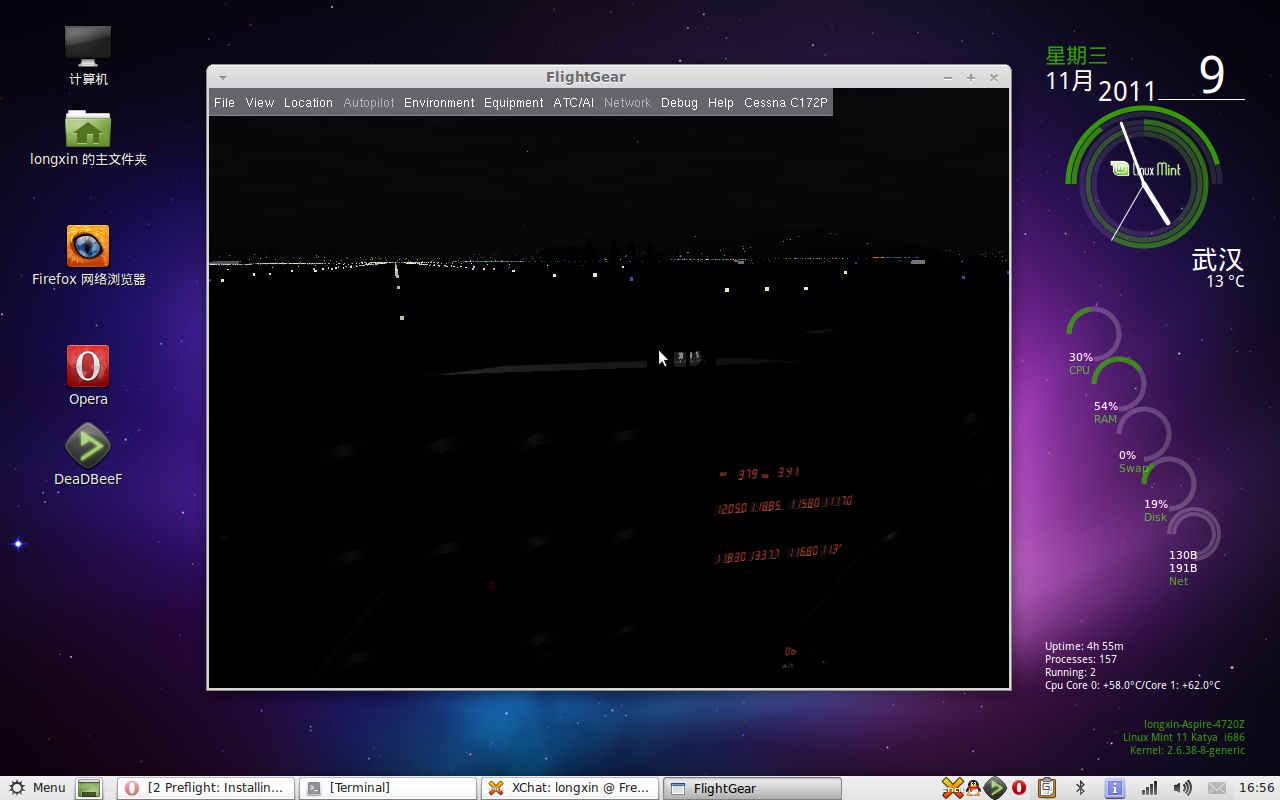Screen dimensions: 1280x800
Task: Open the Cessna C172P menu
Action: coord(786,103)
